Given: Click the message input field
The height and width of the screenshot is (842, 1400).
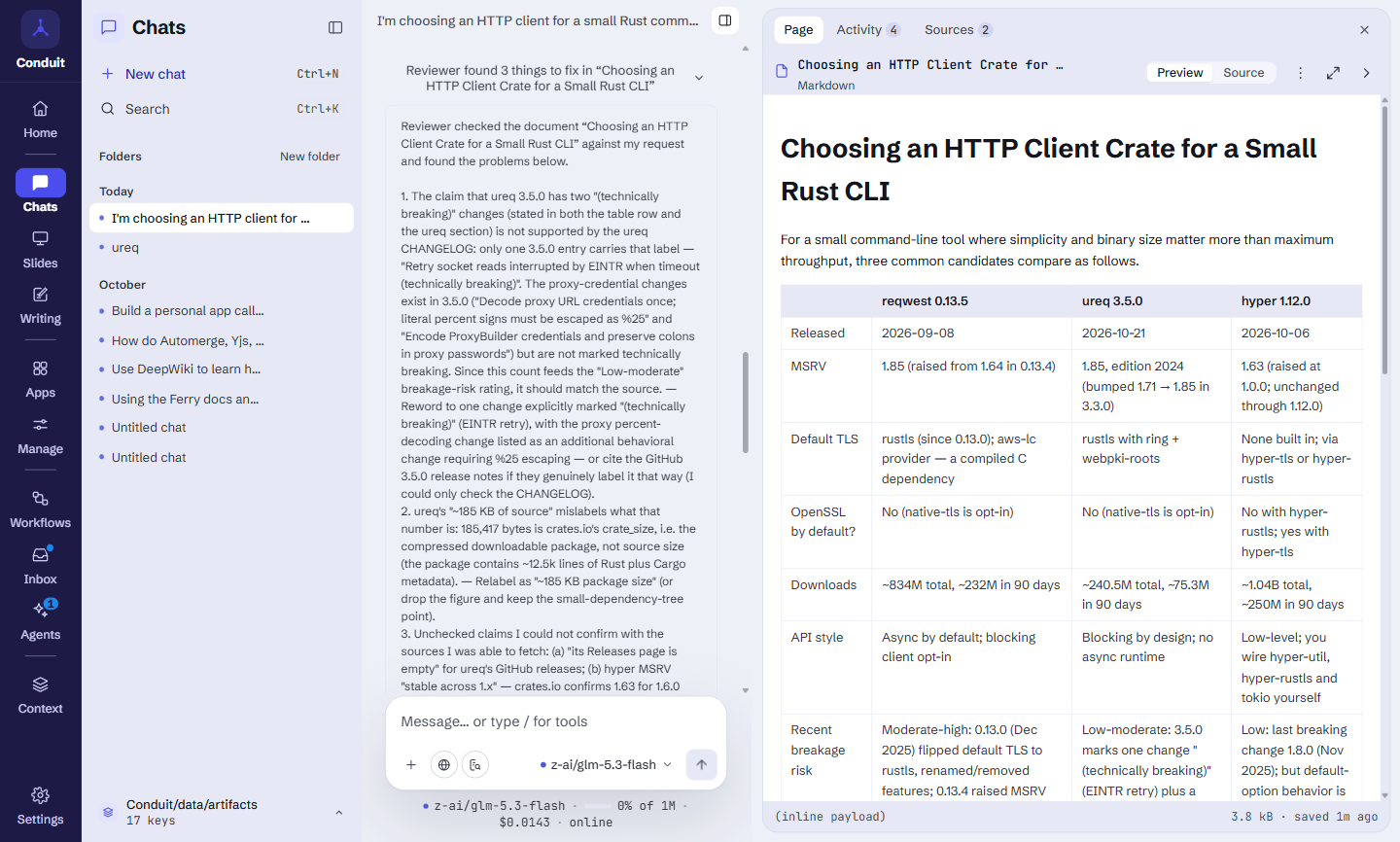Looking at the screenshot, I should pos(556,721).
